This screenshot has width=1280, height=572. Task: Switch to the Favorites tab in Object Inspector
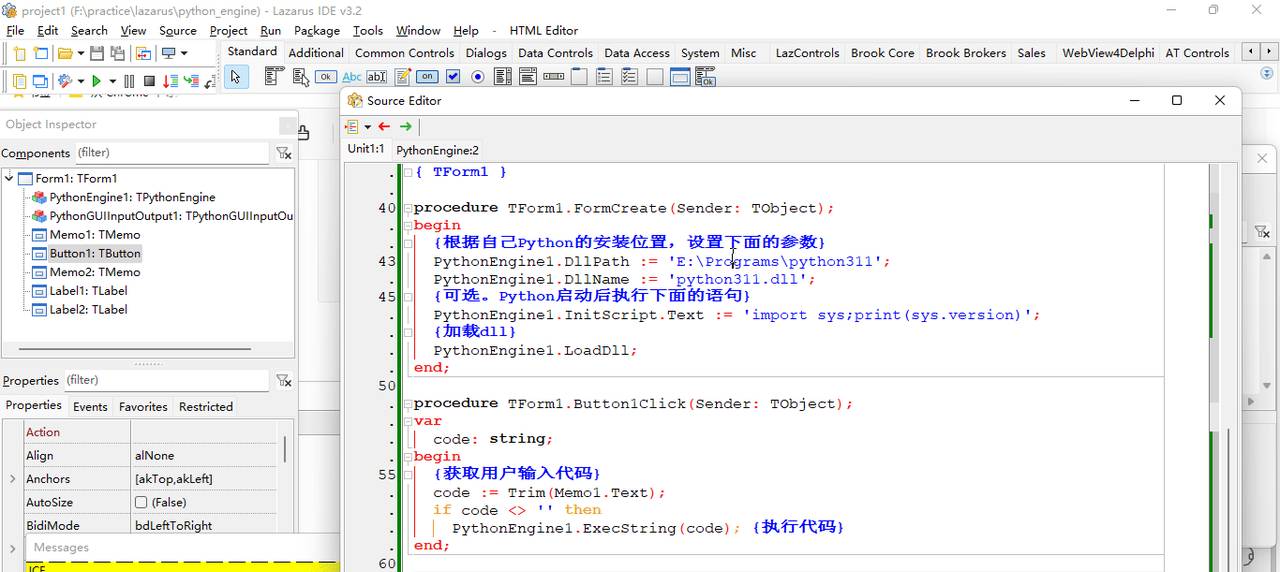point(143,406)
